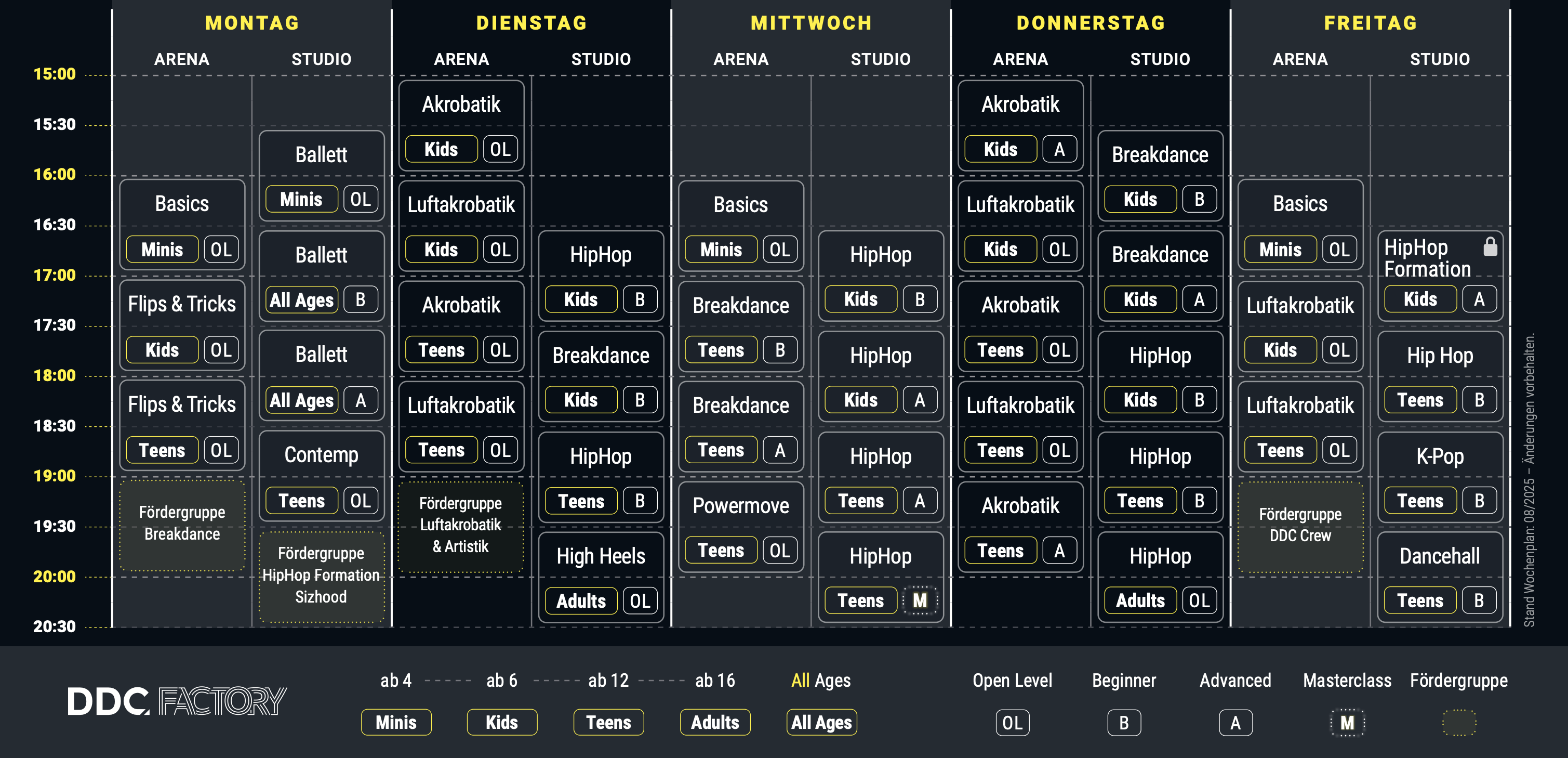
Task: Click the lock icon on HipHop Formation
Action: coord(1490,246)
